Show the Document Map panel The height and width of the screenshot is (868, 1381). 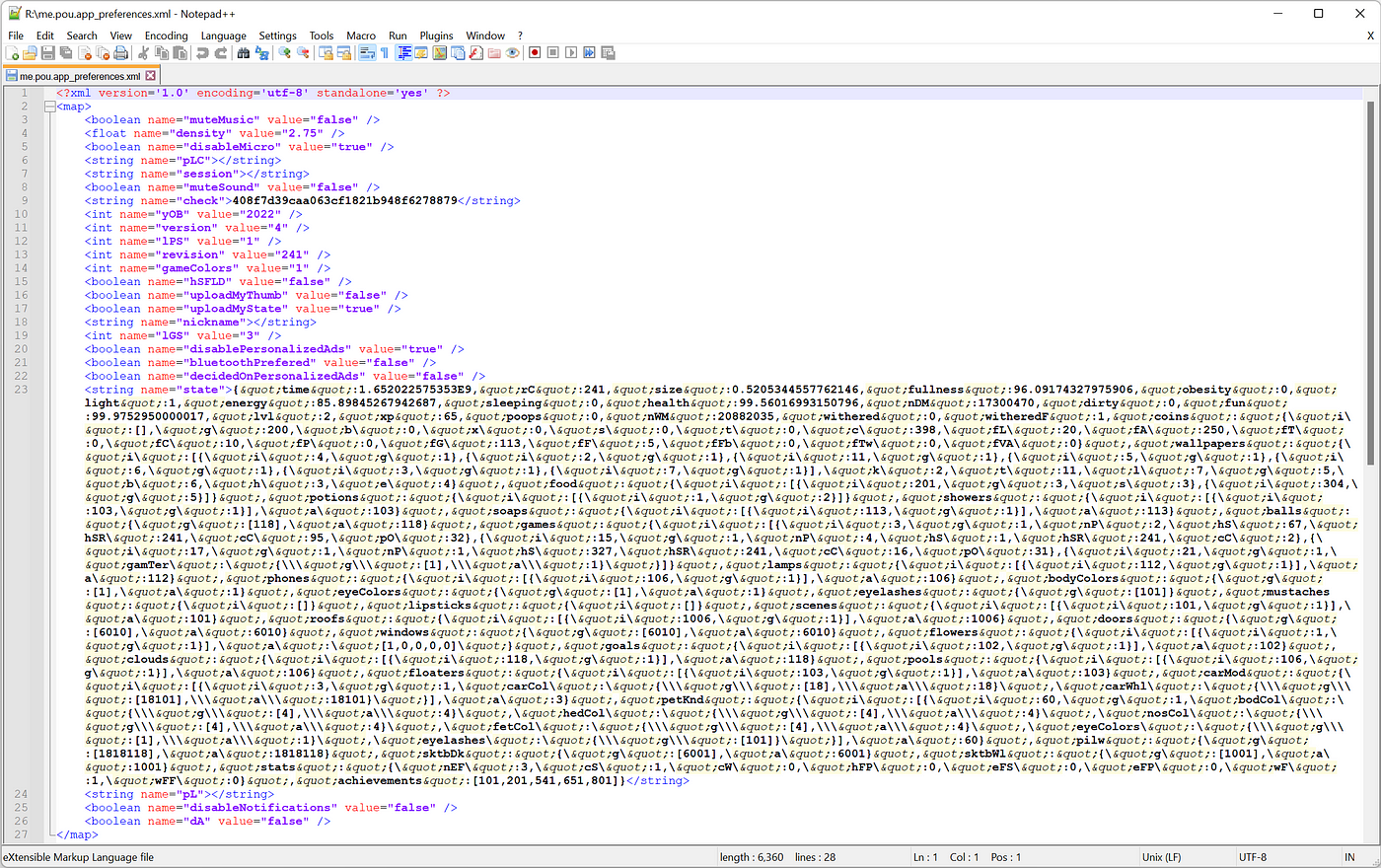point(440,53)
